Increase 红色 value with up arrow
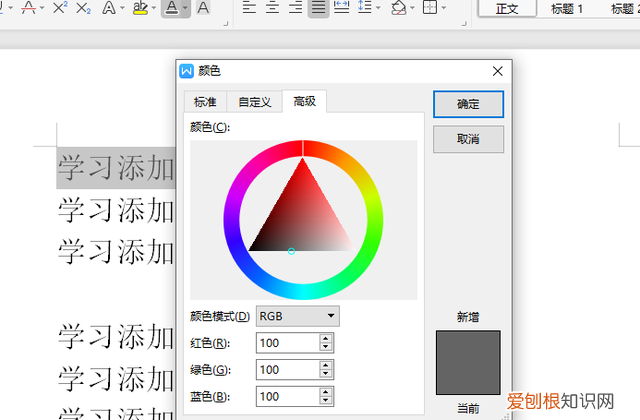 (325, 338)
